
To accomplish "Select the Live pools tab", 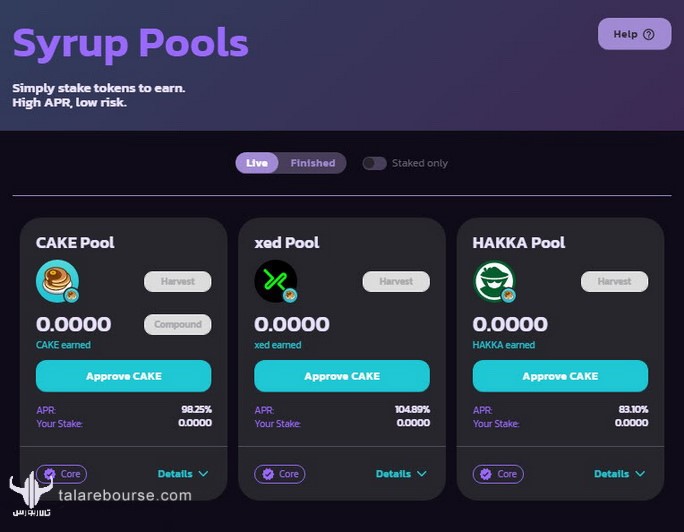I will pyautogui.click(x=256, y=163).
